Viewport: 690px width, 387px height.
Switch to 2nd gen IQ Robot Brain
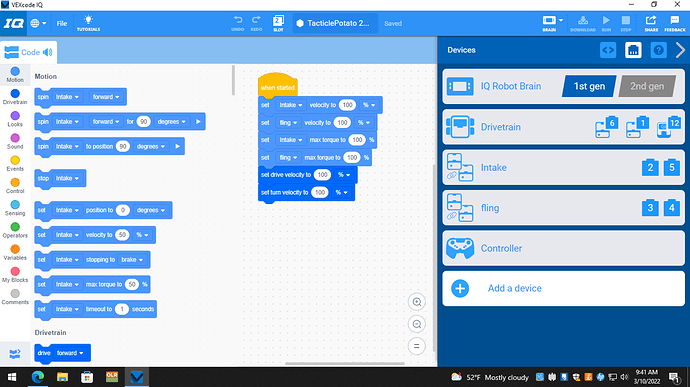pyautogui.click(x=646, y=86)
